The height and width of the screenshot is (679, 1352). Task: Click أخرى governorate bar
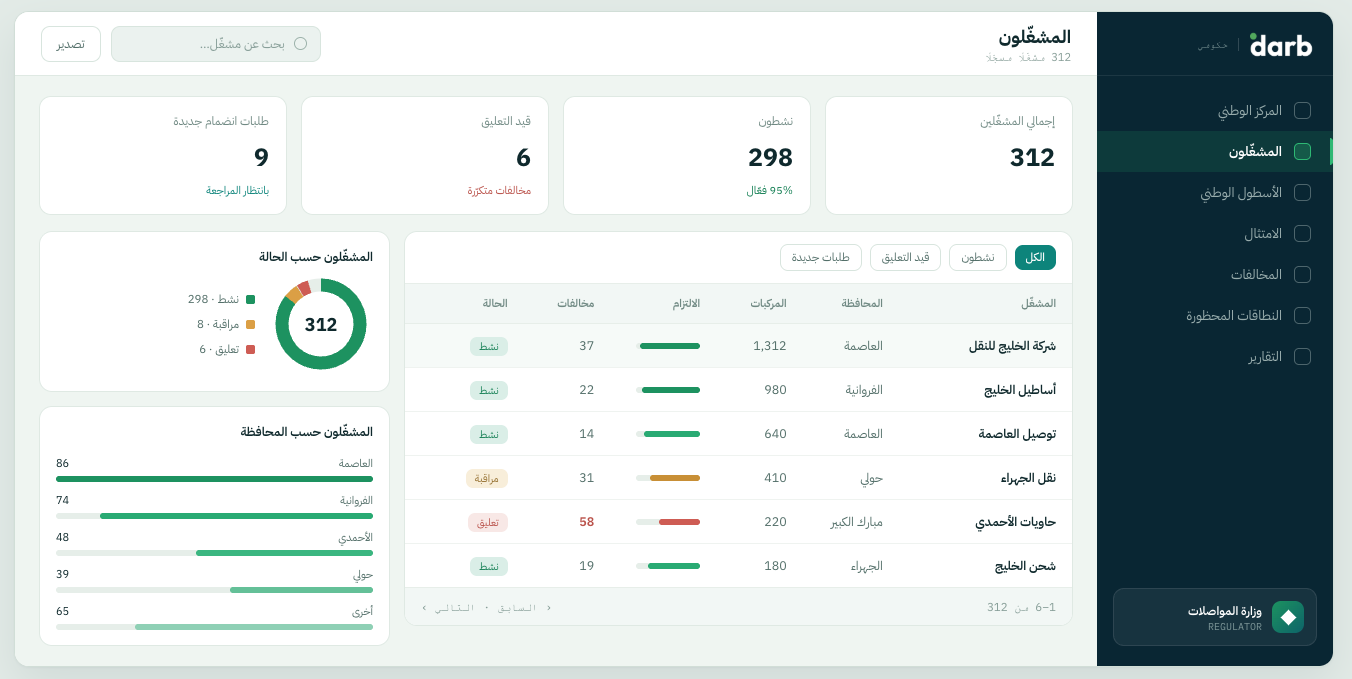click(x=214, y=627)
